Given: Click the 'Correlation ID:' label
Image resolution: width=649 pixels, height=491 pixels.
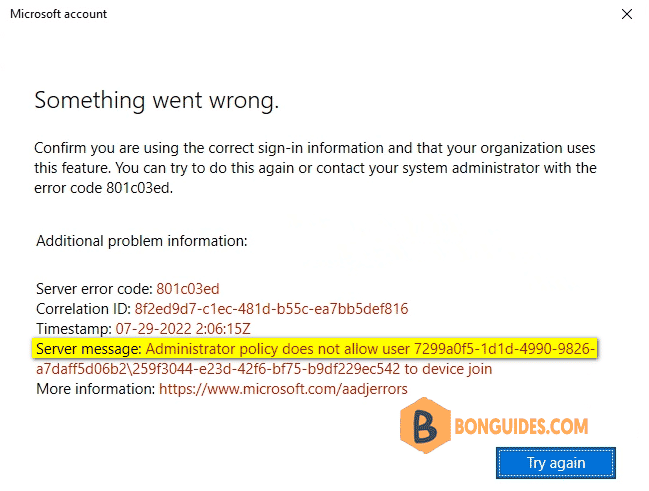Looking at the screenshot, I should point(84,308).
